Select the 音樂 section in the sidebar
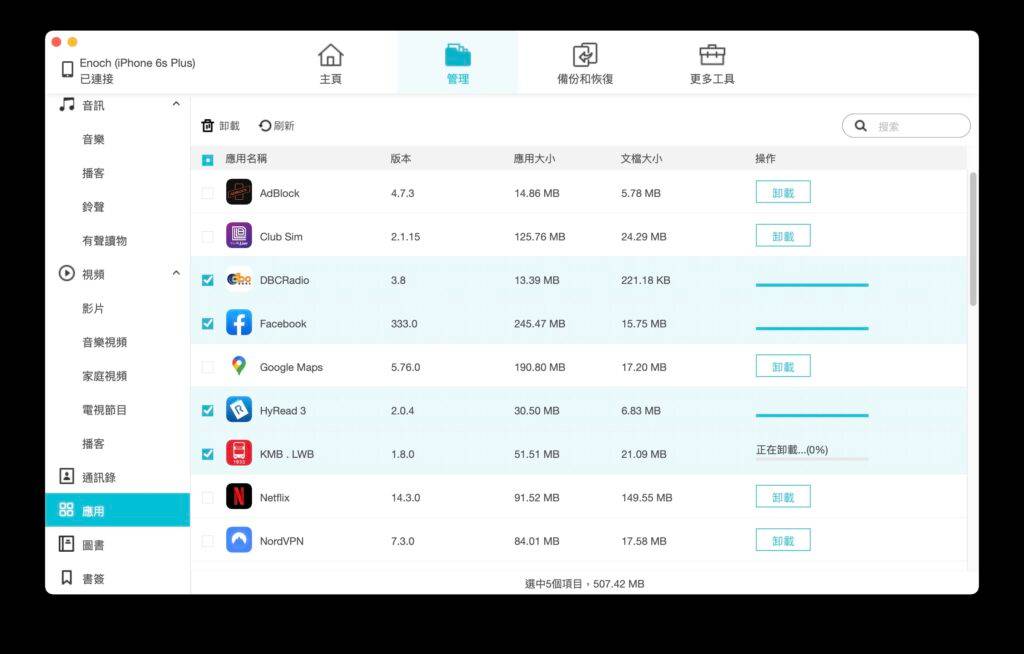This screenshot has width=1024, height=654. click(x=92, y=139)
